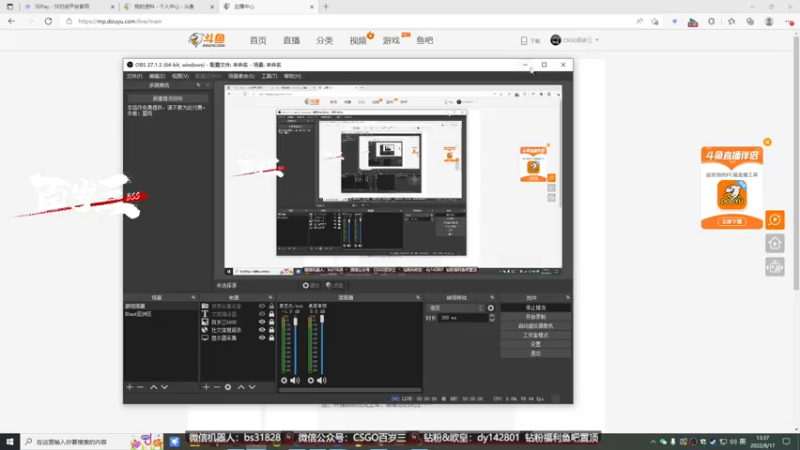The width and height of the screenshot is (800, 450).
Task: Open transition properties gear next to 渐变
Action: pyautogui.click(x=491, y=308)
